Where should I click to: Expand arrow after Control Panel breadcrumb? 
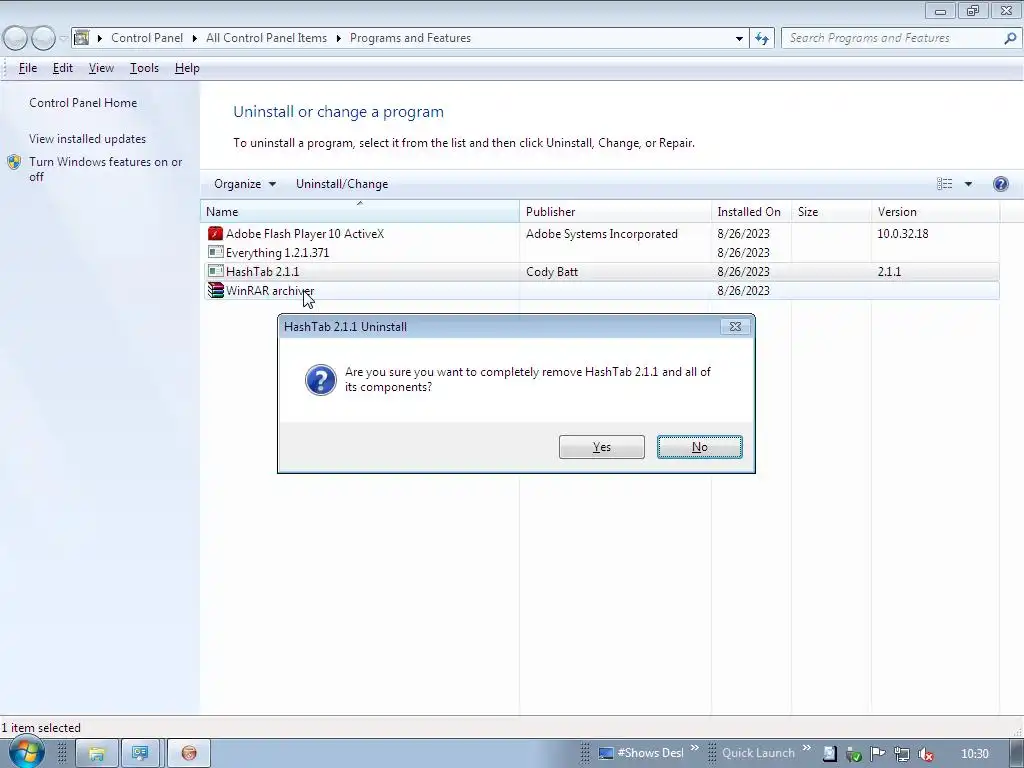pyautogui.click(x=195, y=38)
